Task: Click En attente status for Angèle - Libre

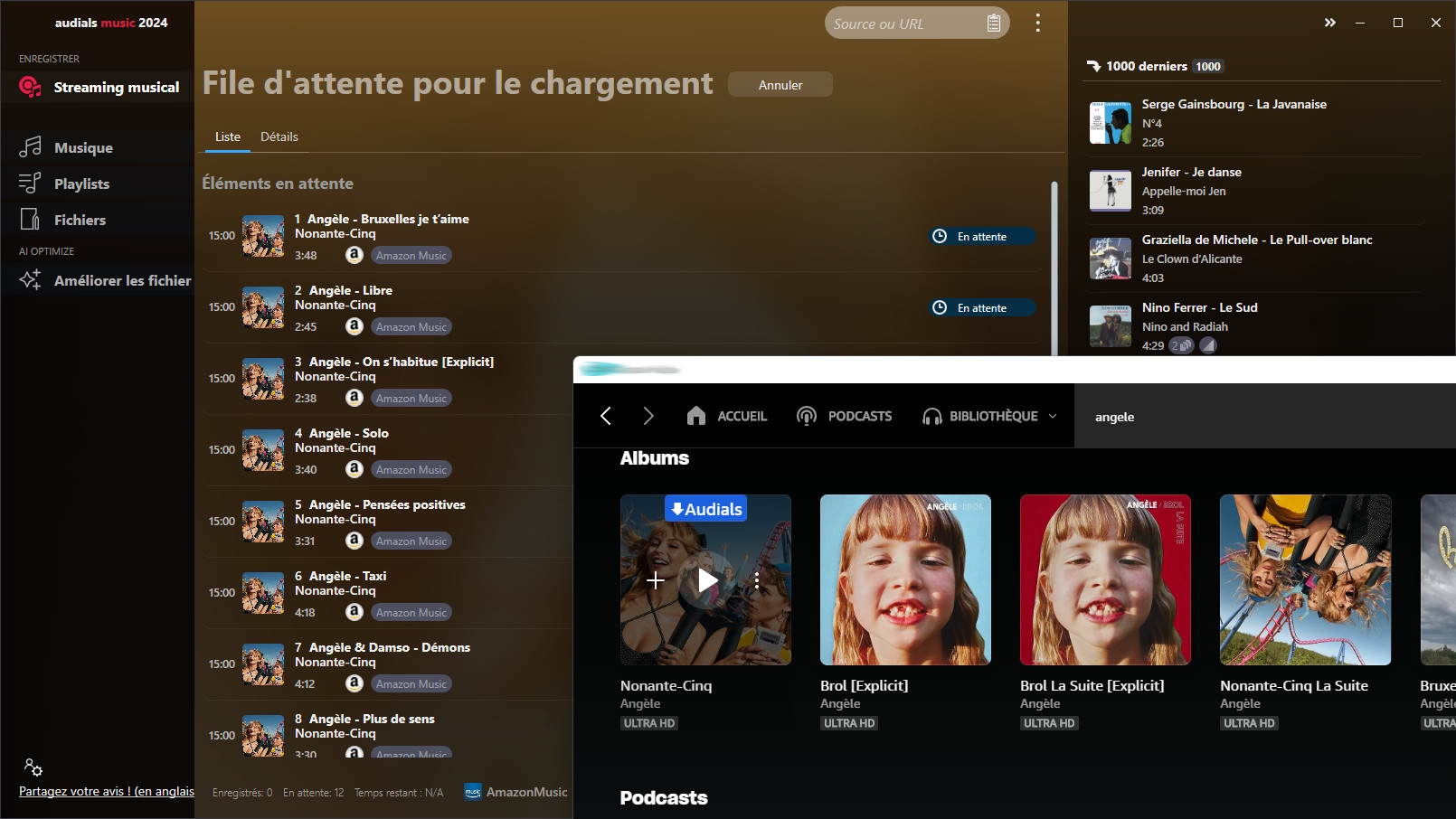Action: click(981, 307)
